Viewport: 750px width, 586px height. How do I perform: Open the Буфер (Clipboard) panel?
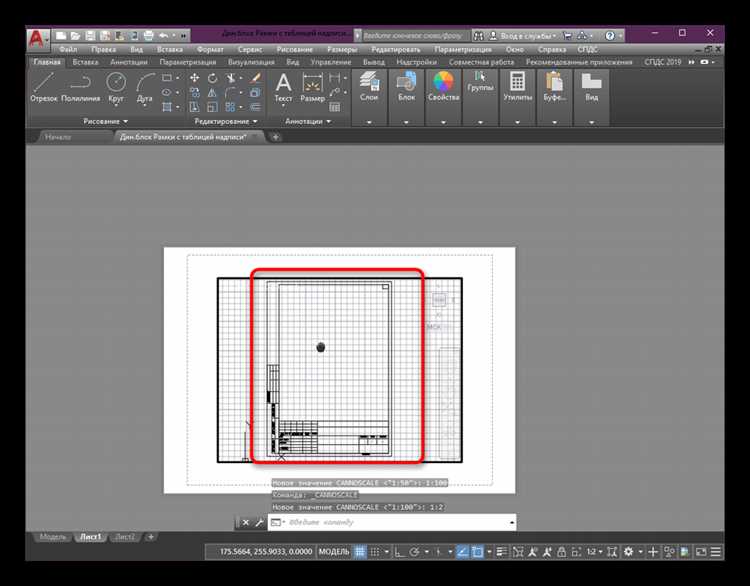pyautogui.click(x=554, y=87)
